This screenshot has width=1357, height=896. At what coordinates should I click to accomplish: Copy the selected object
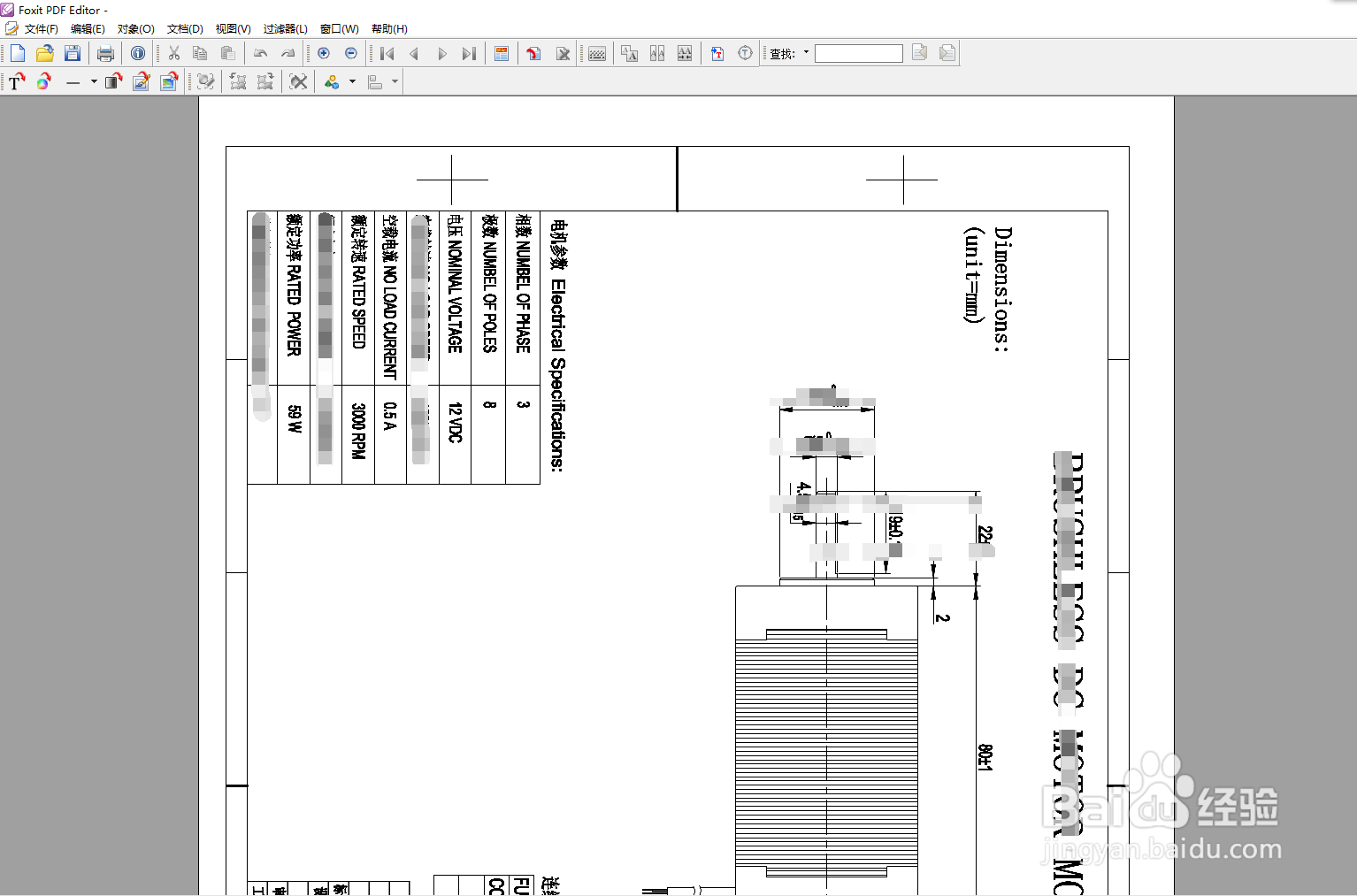pyautogui.click(x=200, y=53)
